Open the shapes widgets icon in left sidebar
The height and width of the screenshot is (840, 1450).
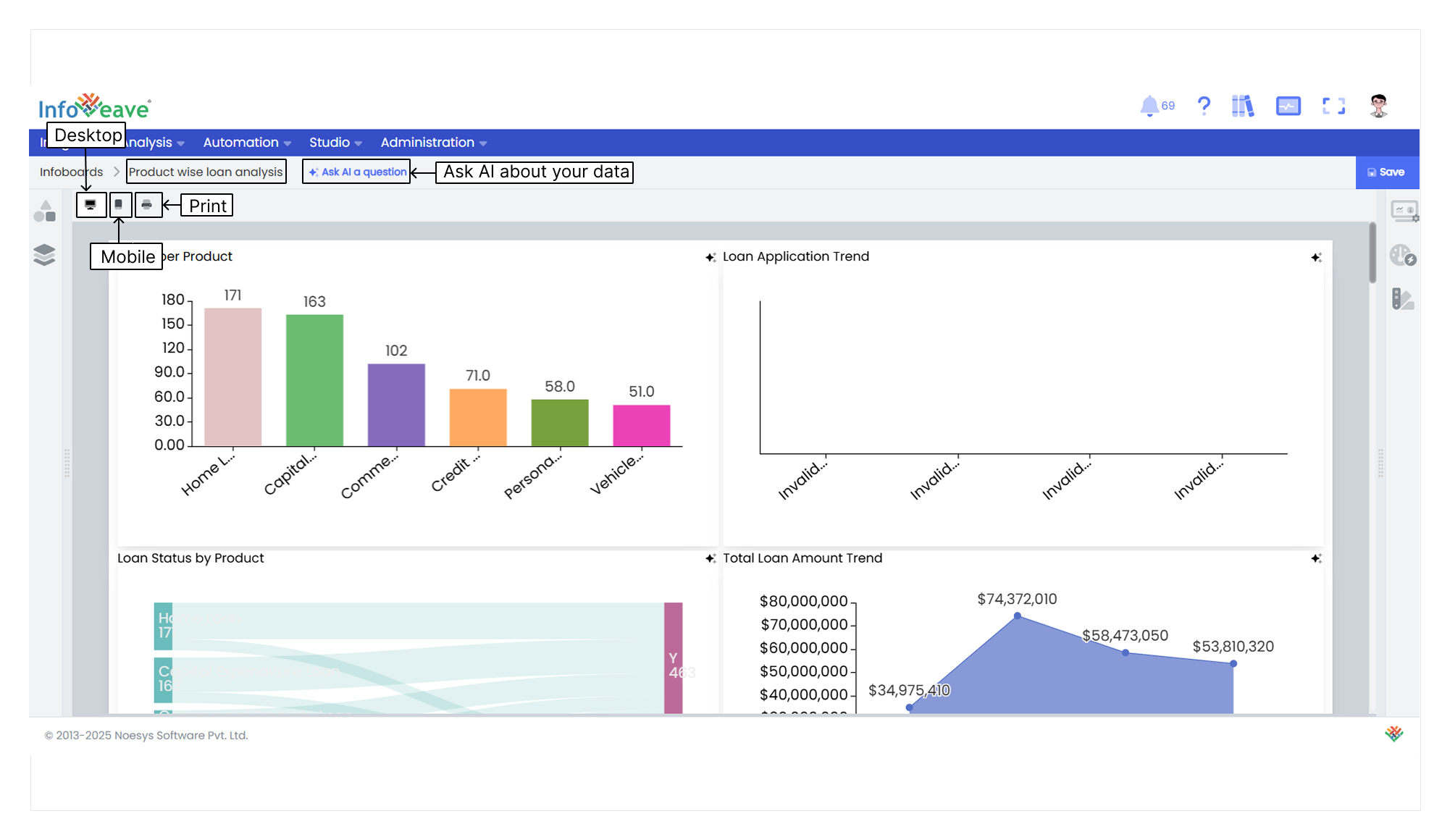pos(44,211)
